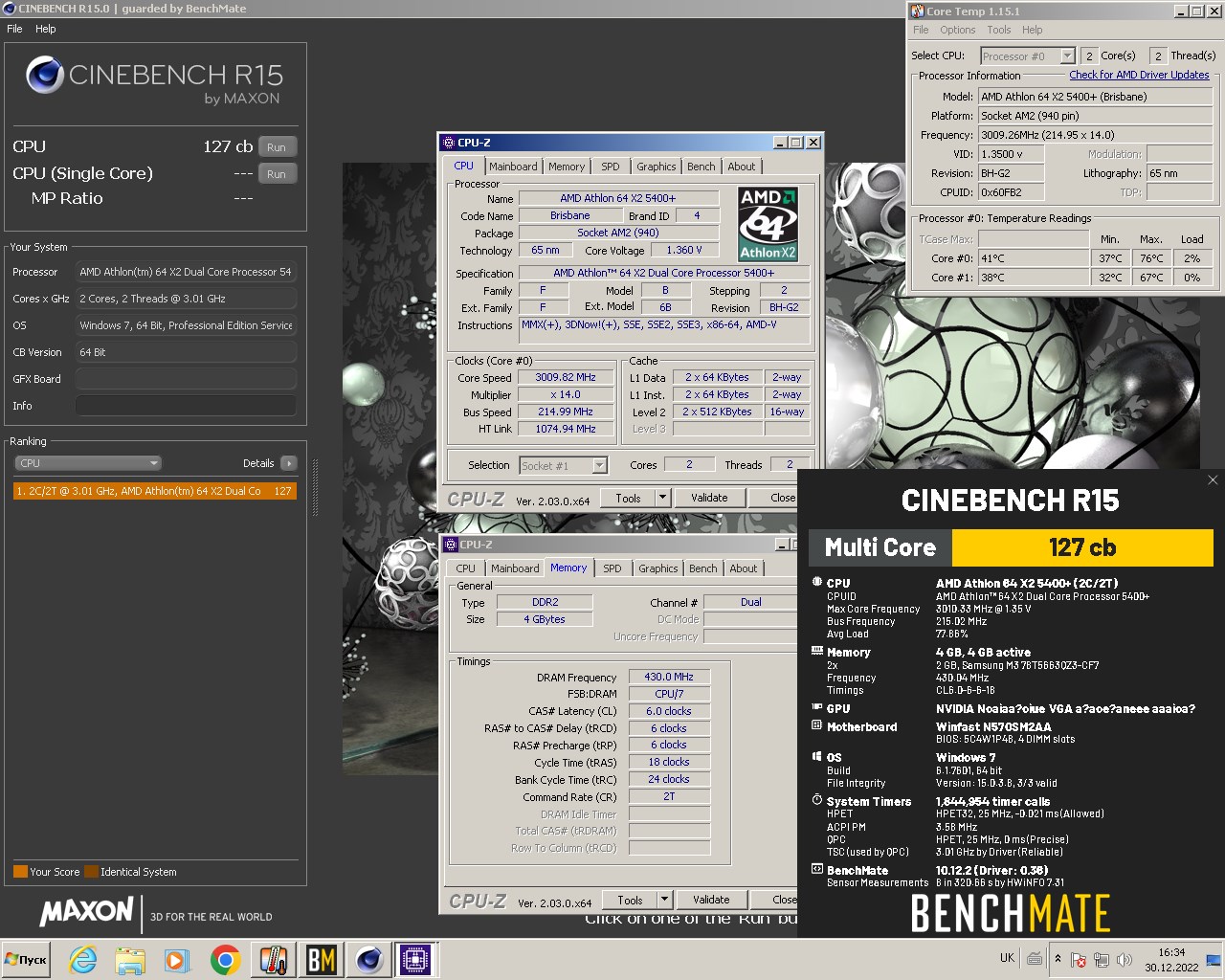Click the GPU section icon in BenchMate overlay

[816, 707]
